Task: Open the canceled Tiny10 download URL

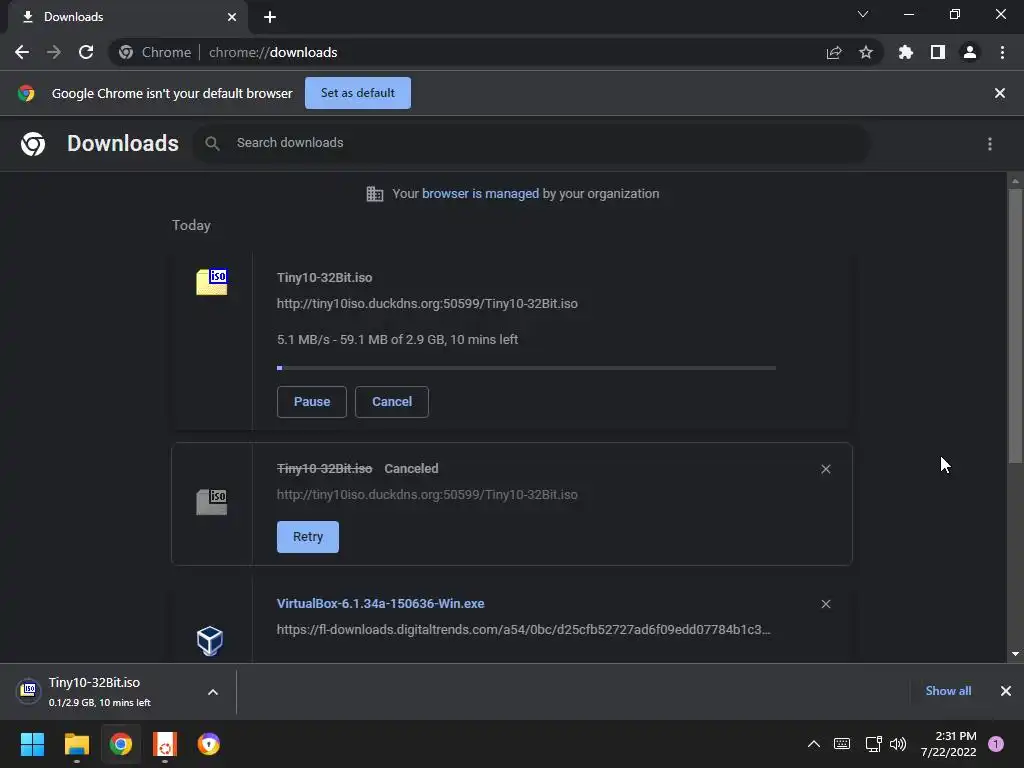Action: [427, 494]
